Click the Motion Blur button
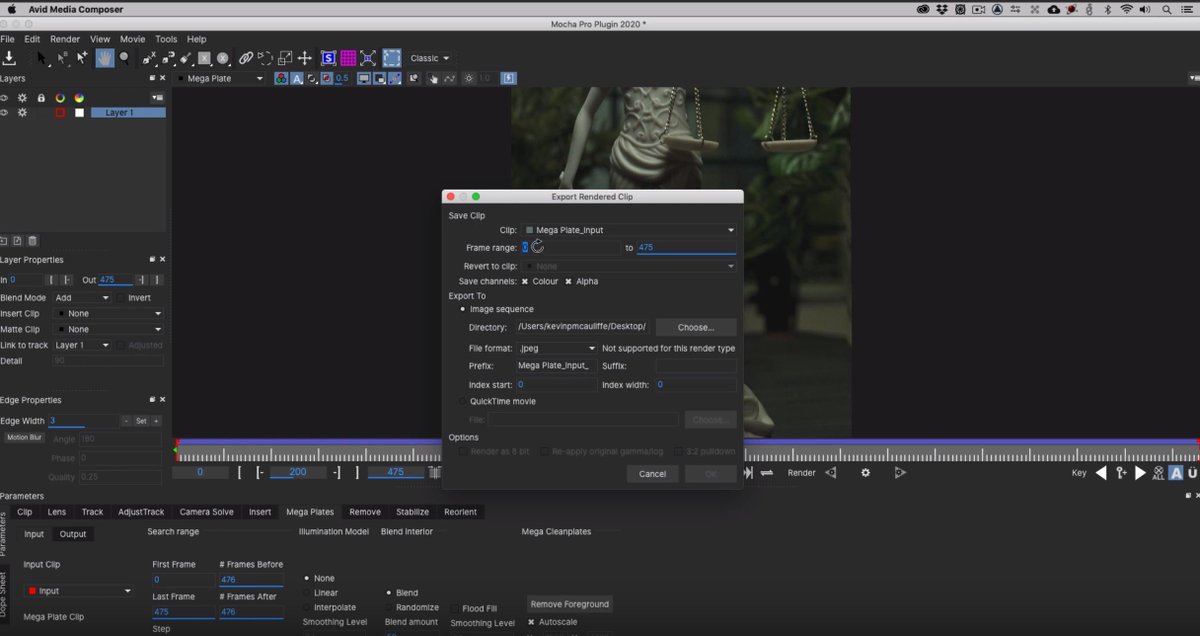Screen dimensions: 1200x636 click(24, 437)
